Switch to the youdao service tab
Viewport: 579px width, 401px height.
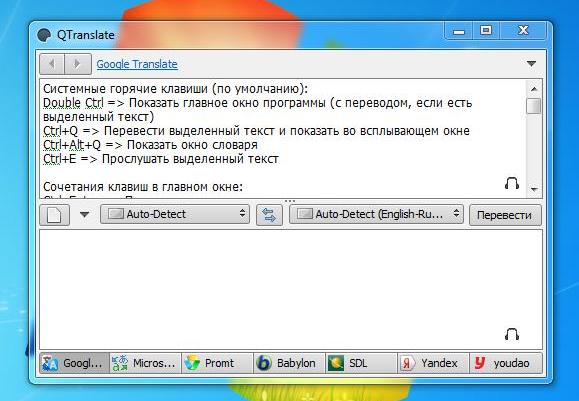(506, 363)
